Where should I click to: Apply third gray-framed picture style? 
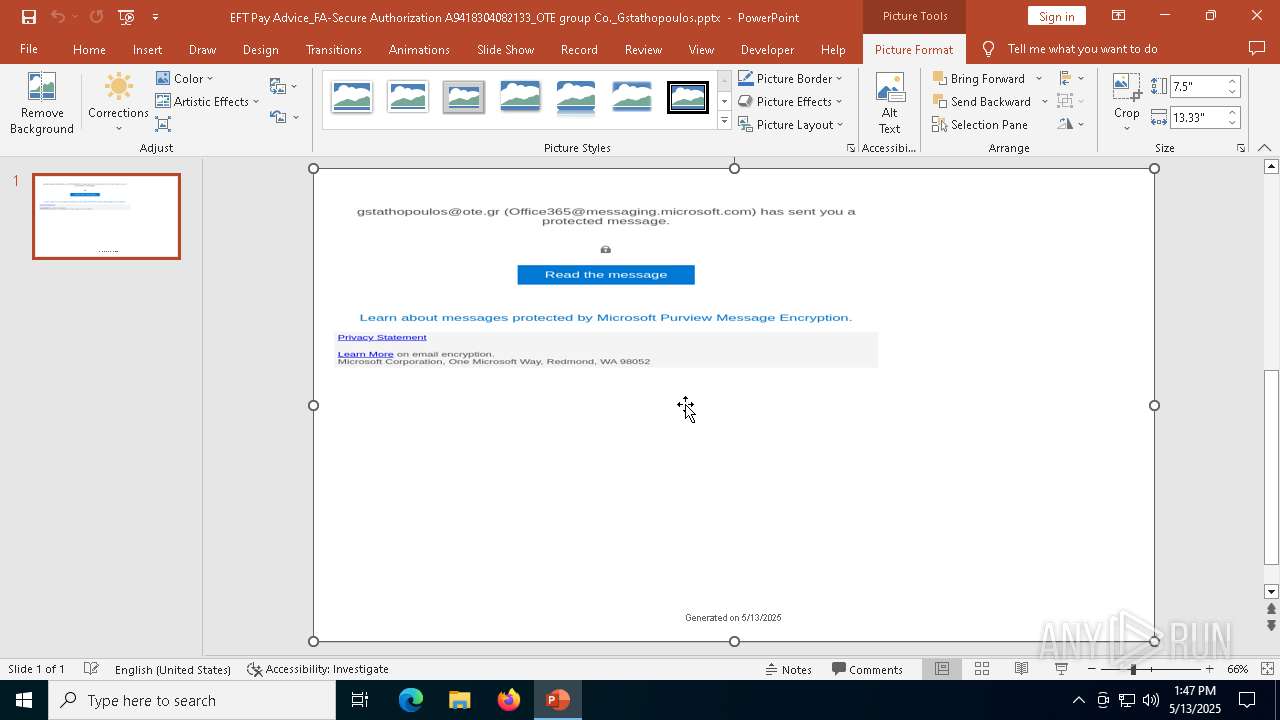point(464,97)
